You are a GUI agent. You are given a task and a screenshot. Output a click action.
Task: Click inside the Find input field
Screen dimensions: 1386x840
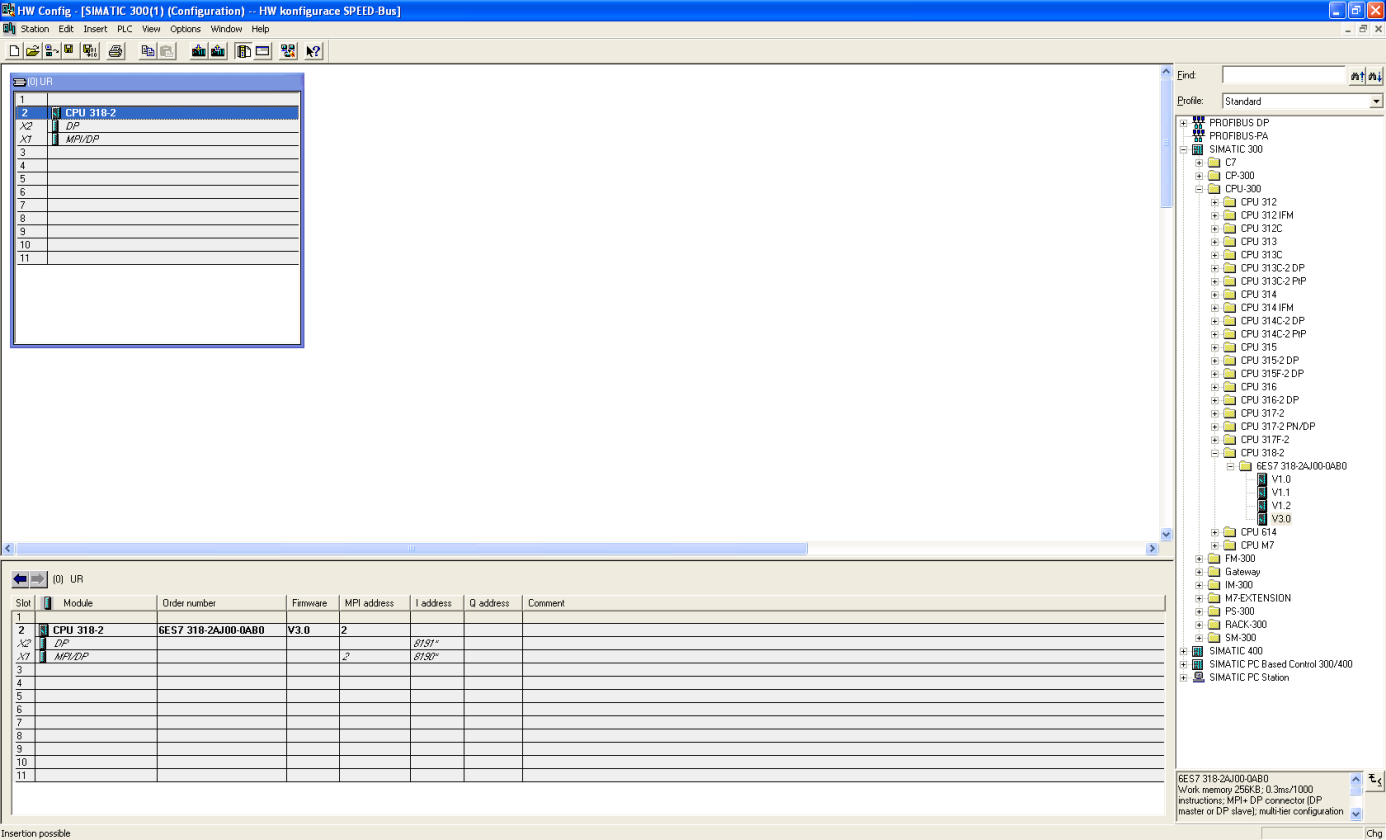1284,75
